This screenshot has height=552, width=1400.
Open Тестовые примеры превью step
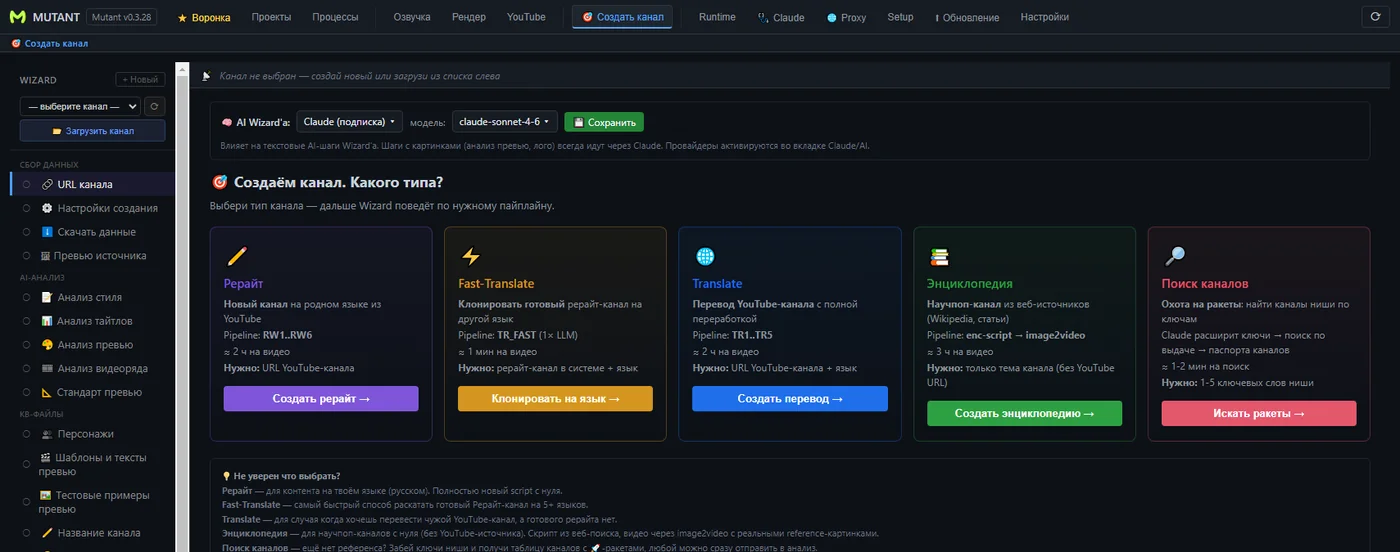[92, 502]
